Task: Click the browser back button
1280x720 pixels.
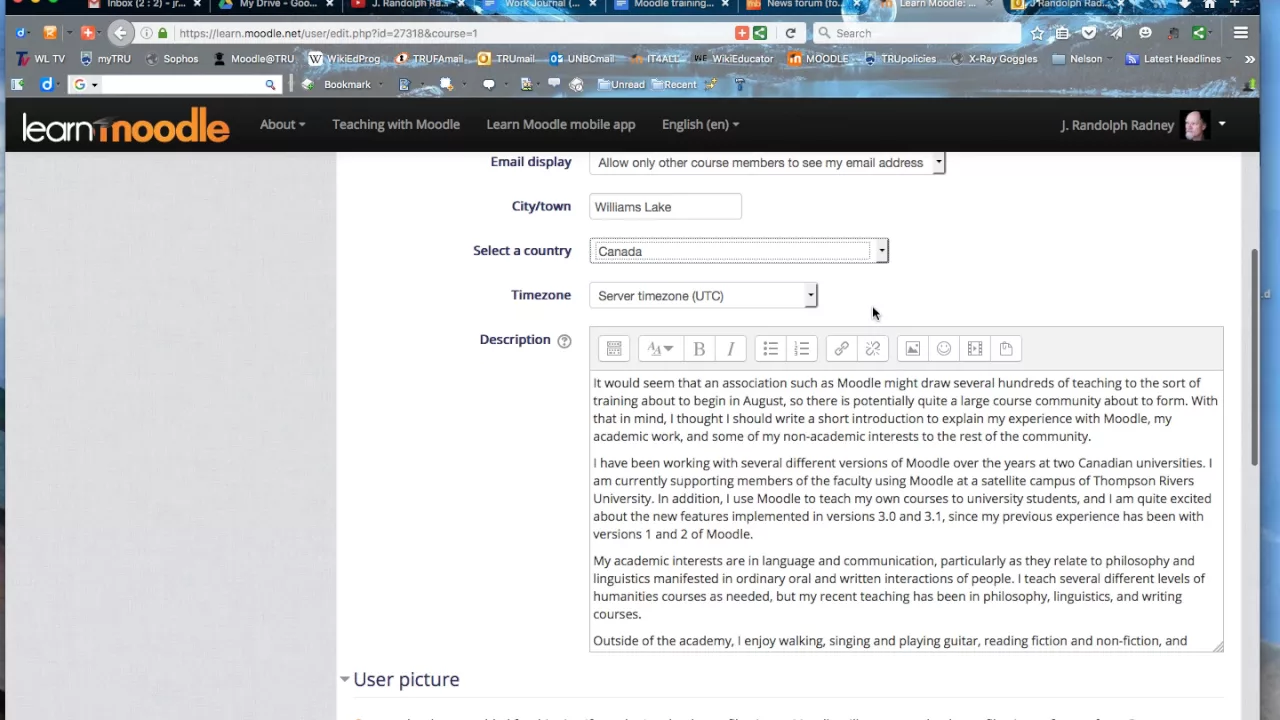Action: pyautogui.click(x=120, y=33)
